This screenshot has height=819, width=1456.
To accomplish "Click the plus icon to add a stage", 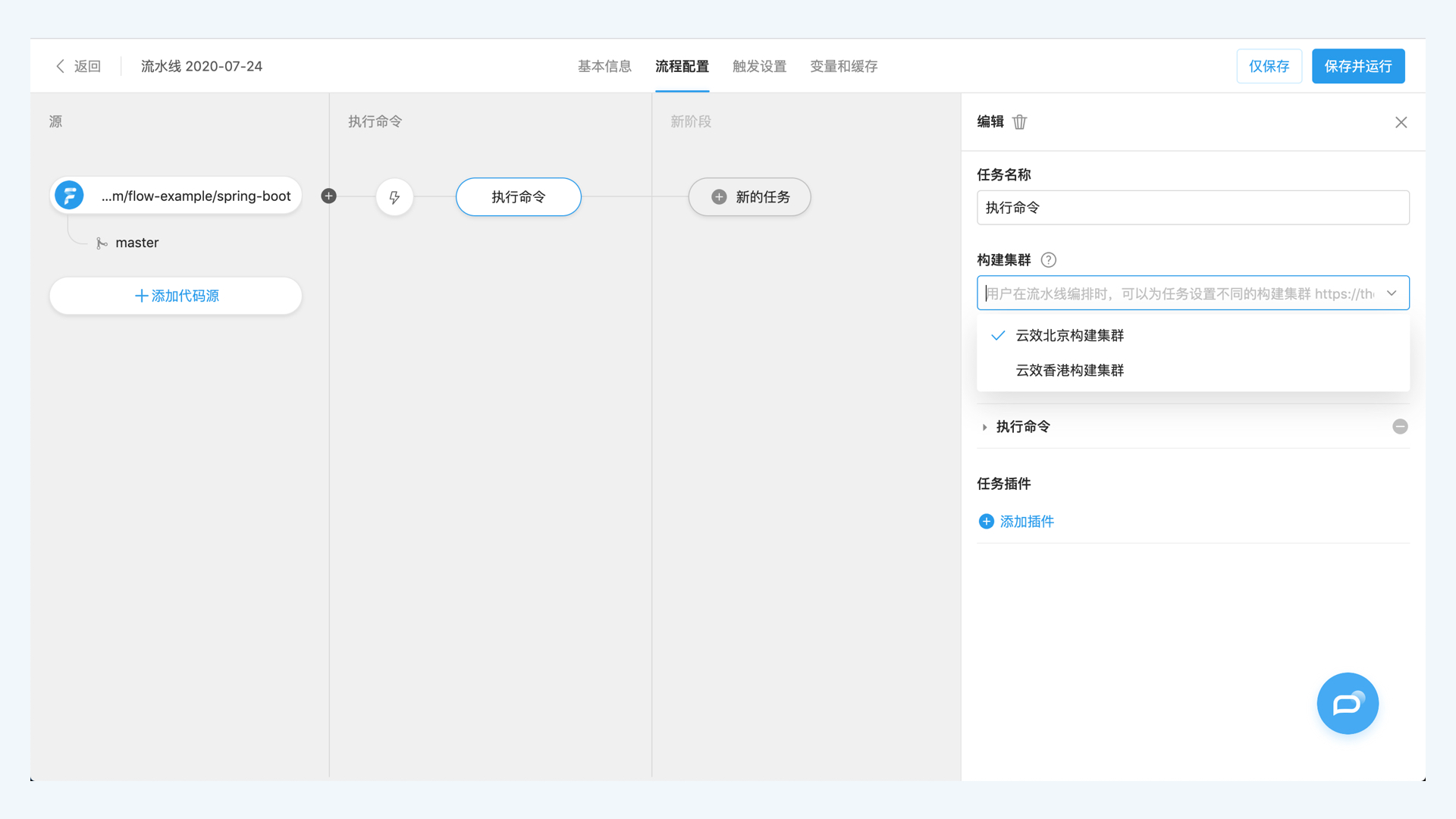I will click(x=328, y=196).
